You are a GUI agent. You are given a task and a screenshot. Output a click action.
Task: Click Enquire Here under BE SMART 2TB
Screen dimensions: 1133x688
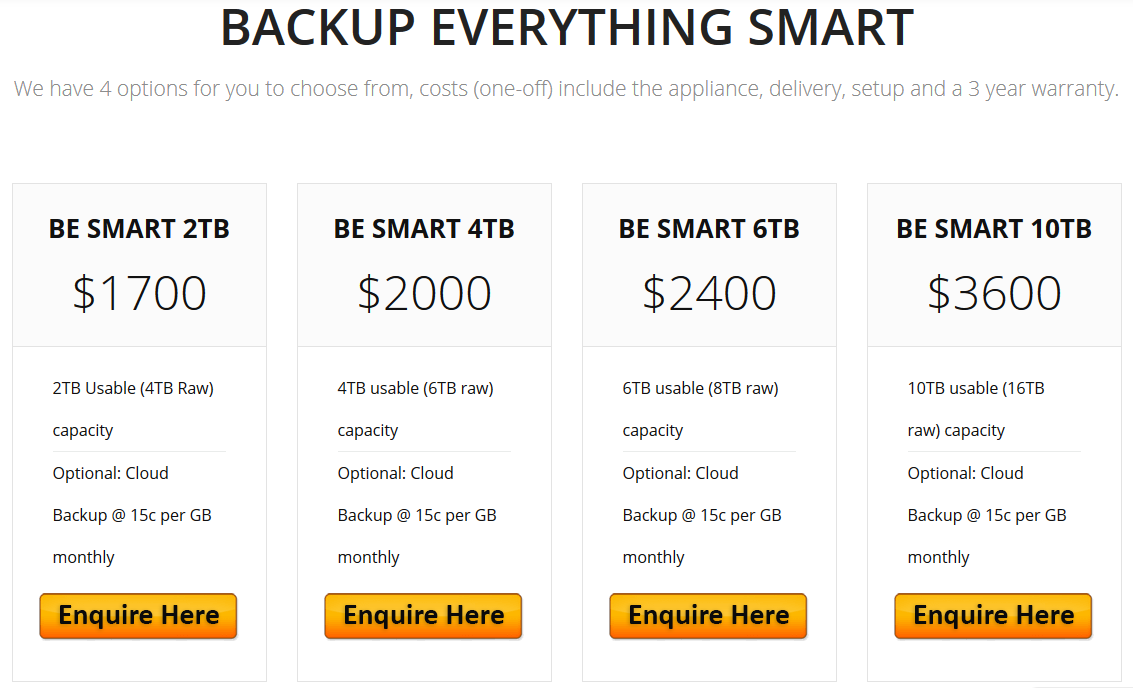138,616
